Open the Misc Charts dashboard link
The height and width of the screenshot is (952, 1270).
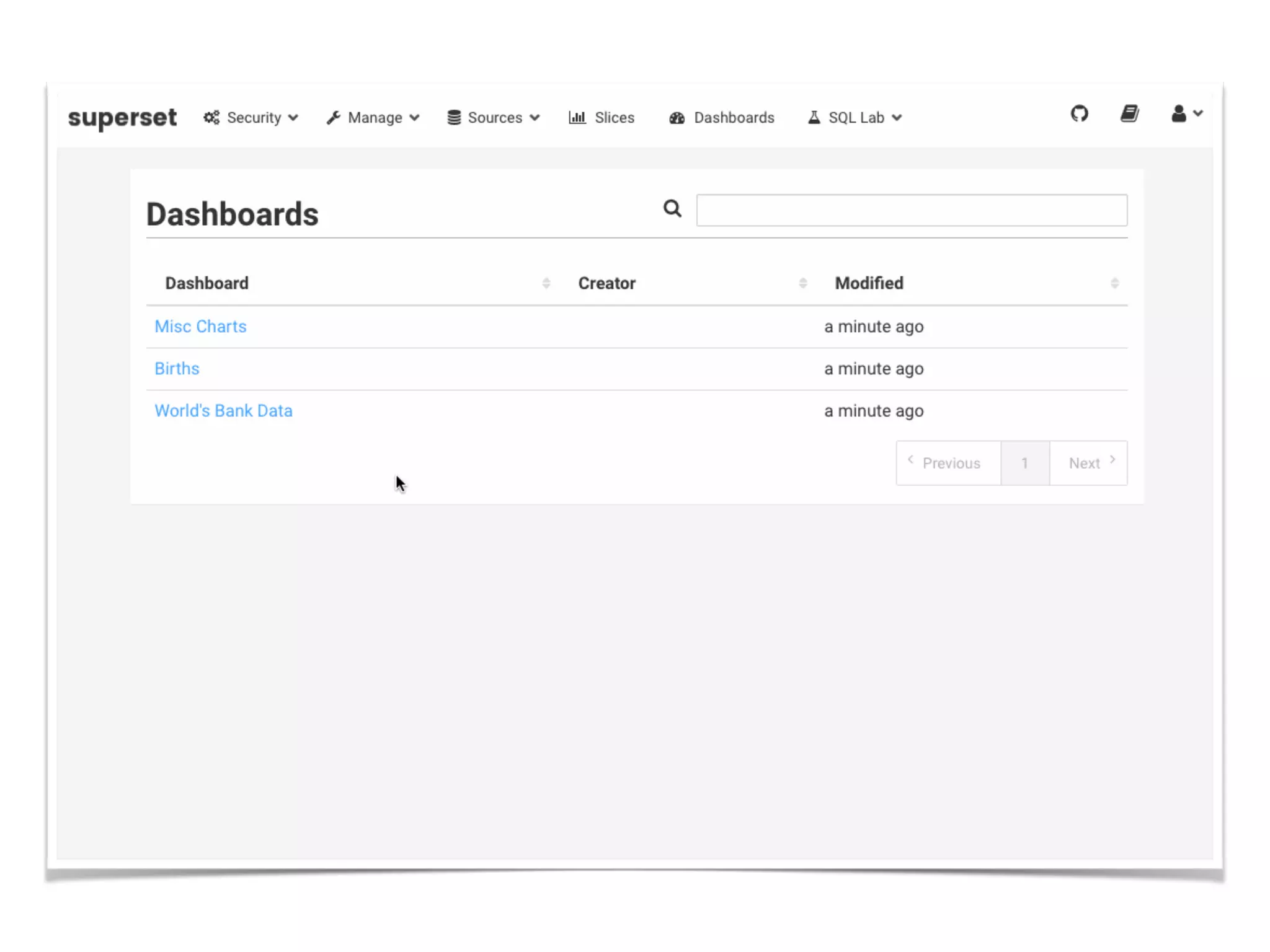click(x=200, y=327)
